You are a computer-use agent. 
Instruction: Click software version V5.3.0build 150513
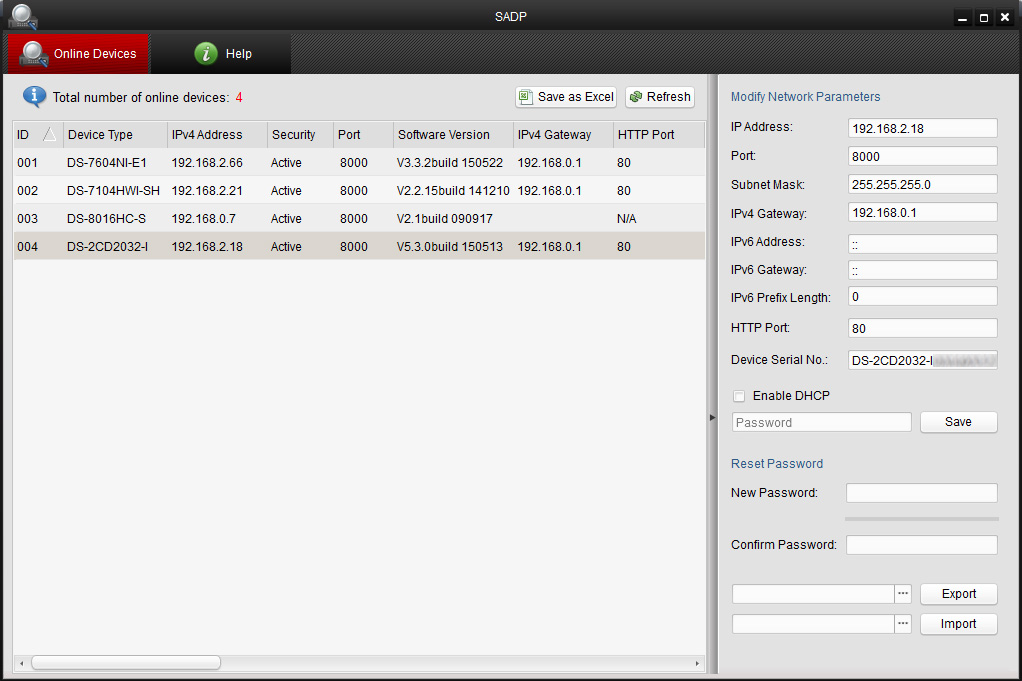450,246
